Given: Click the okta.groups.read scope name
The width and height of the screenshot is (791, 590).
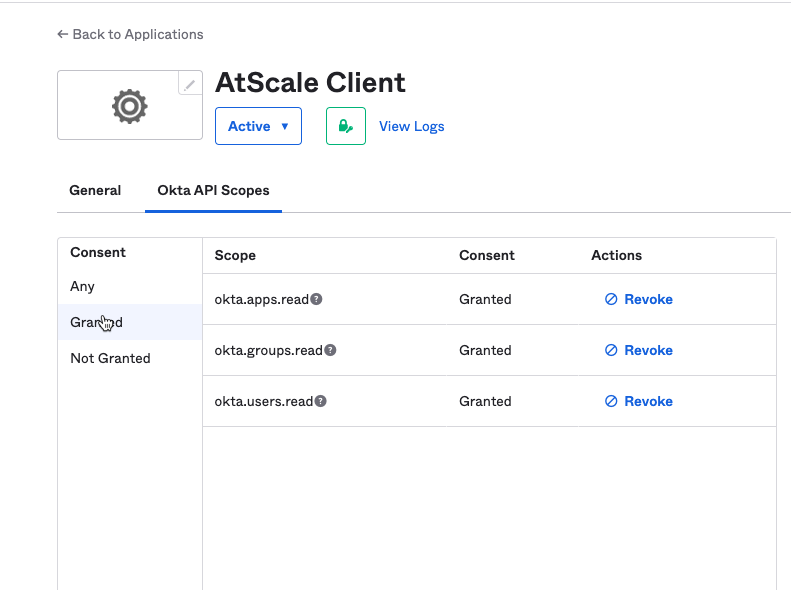Looking at the screenshot, I should click(268, 350).
